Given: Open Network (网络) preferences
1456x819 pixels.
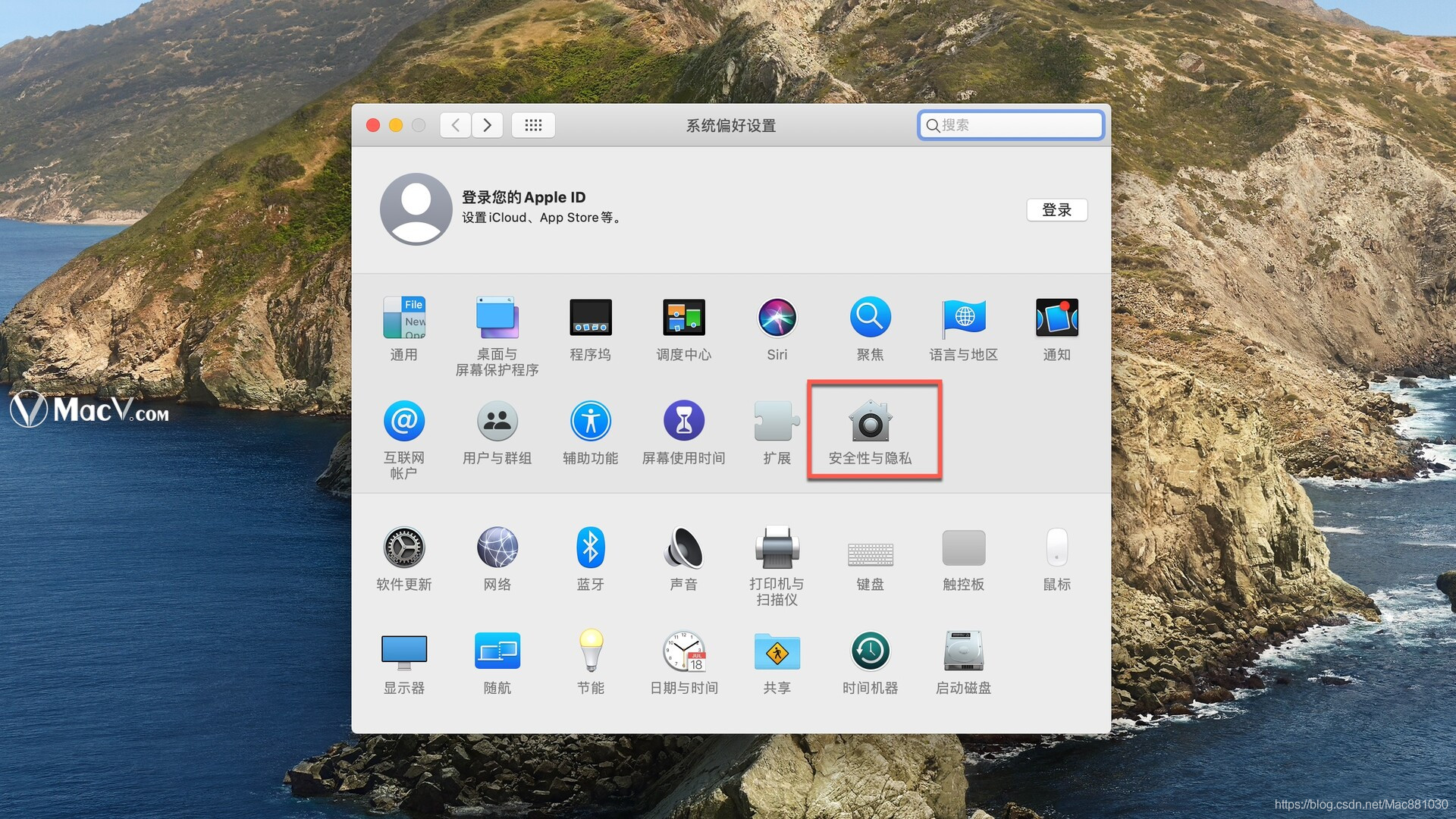Looking at the screenshot, I should pyautogui.click(x=497, y=547).
